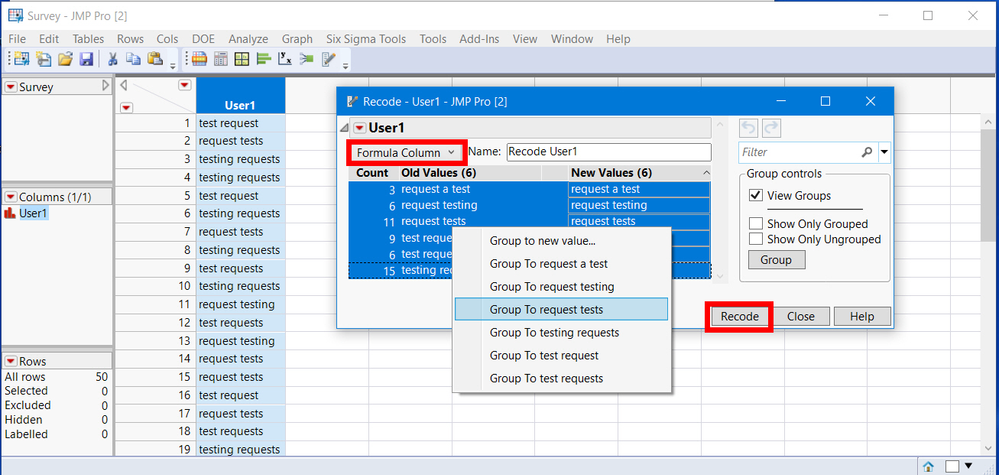The image size is (999, 475).
Task: Choose Group To request a test
Action: (x=561, y=264)
